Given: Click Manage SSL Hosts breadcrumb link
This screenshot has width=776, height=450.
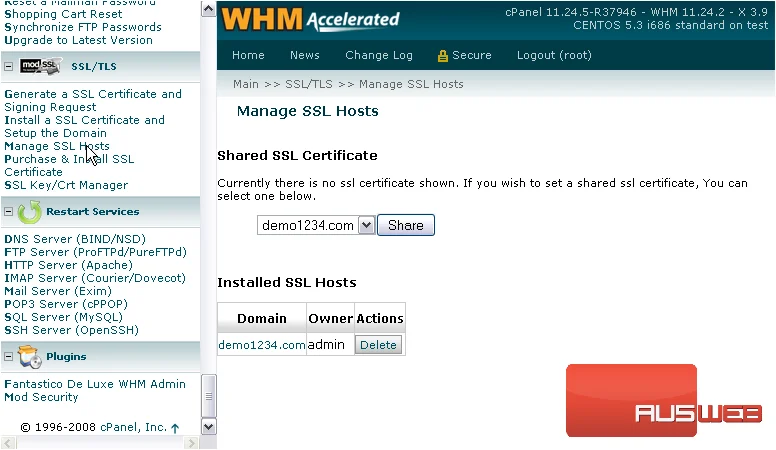Looking at the screenshot, I should (x=411, y=84).
